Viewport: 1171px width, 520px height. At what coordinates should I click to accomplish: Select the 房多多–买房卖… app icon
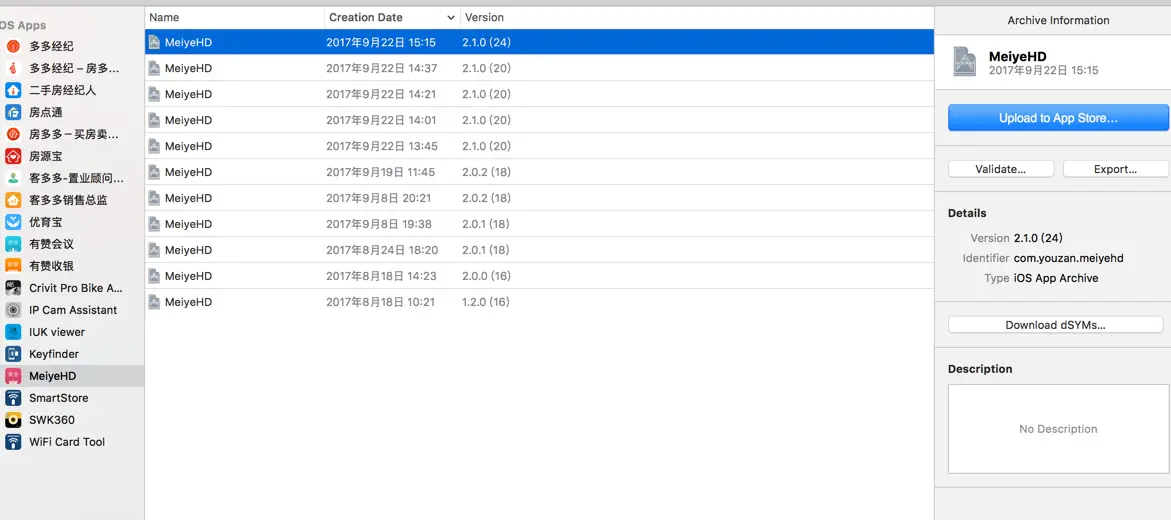point(13,134)
